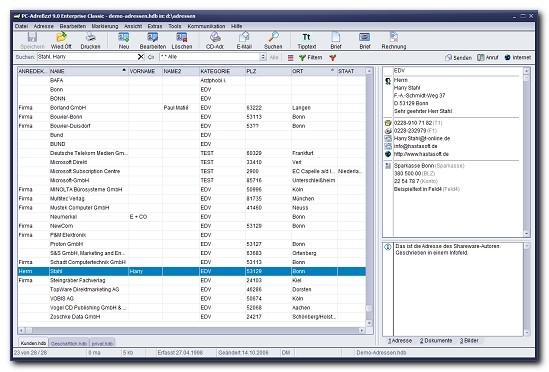Select the Zoschke Data GmbH row

pyautogui.click(x=192, y=317)
